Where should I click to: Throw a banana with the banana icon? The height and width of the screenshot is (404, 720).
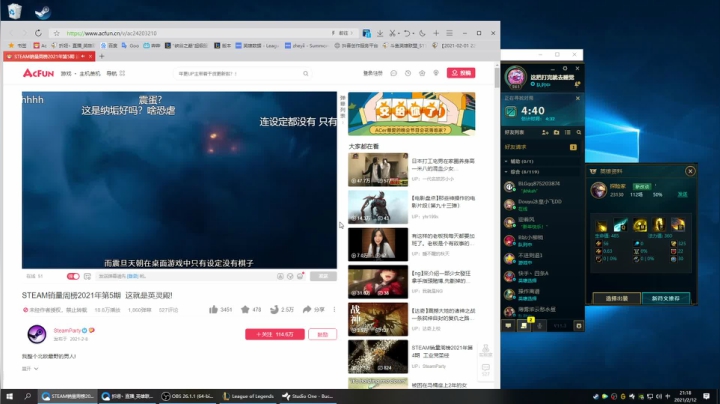(275, 309)
